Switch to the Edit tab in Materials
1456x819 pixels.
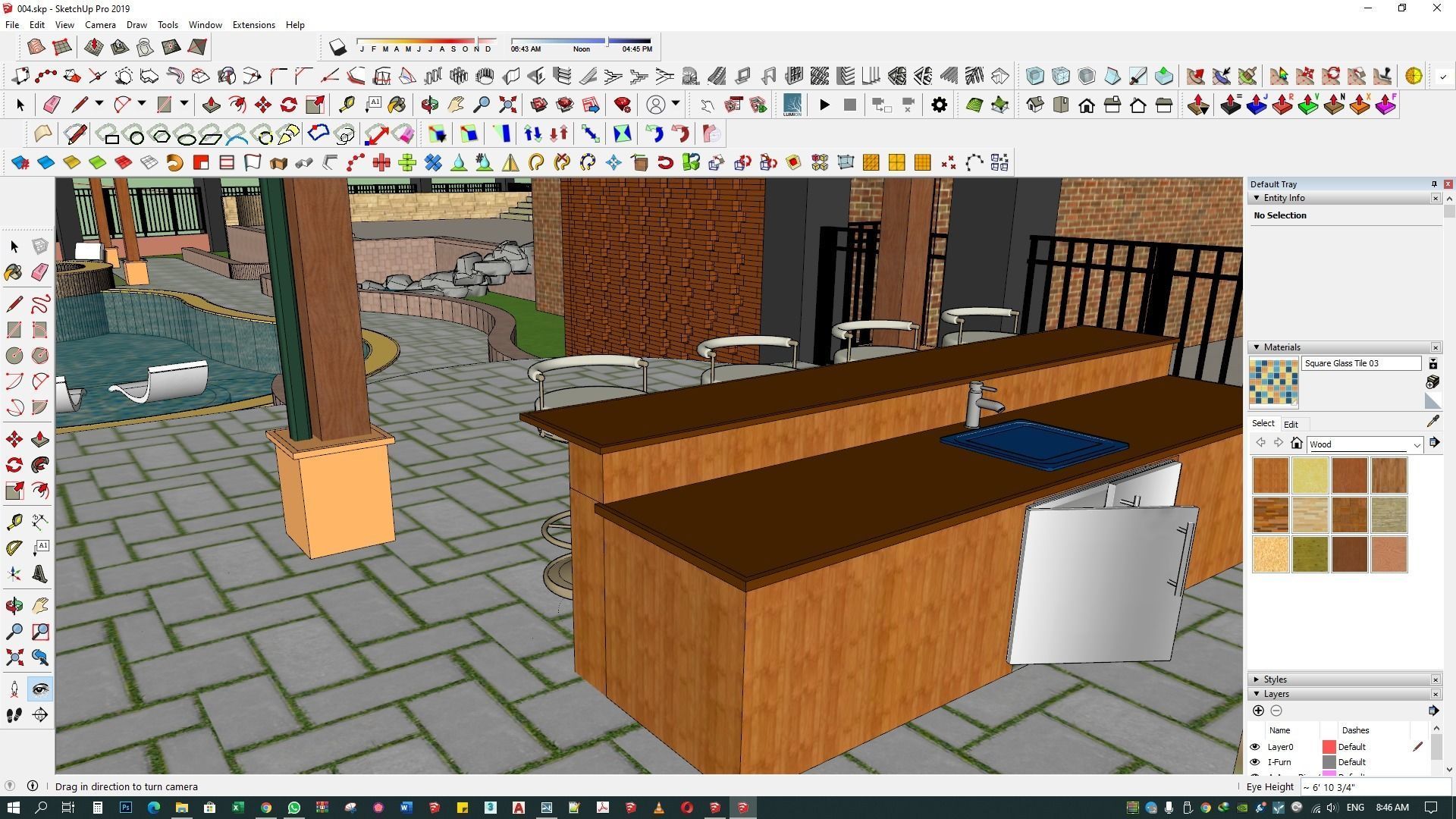pos(1291,425)
